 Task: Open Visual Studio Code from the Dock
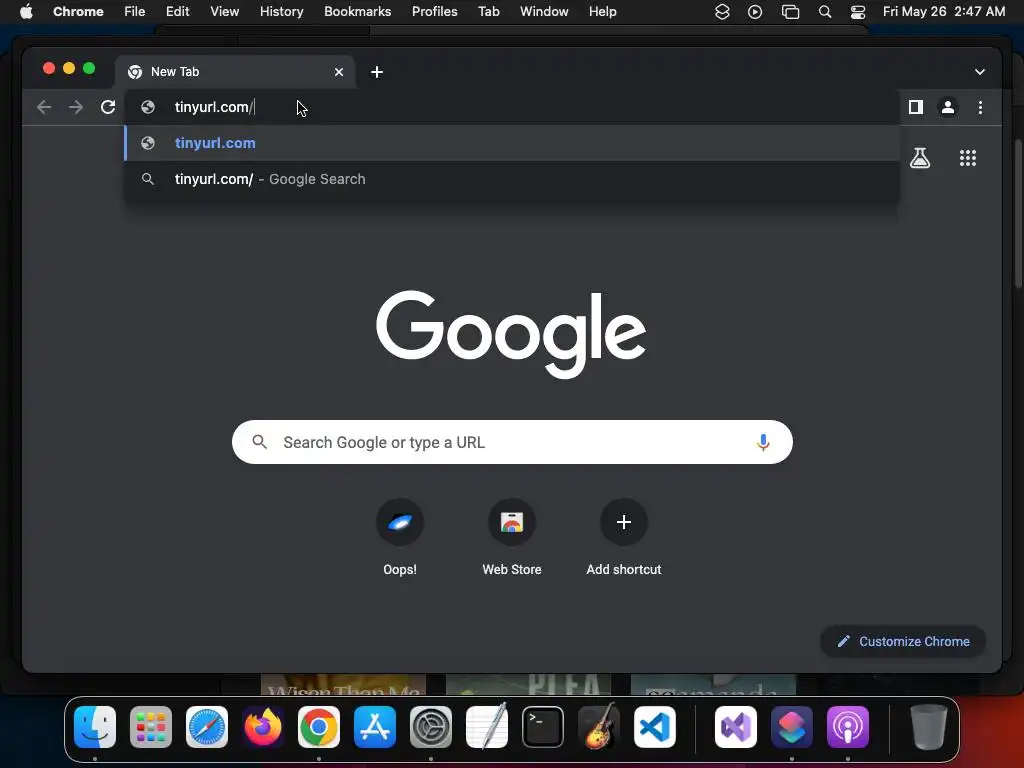654,727
